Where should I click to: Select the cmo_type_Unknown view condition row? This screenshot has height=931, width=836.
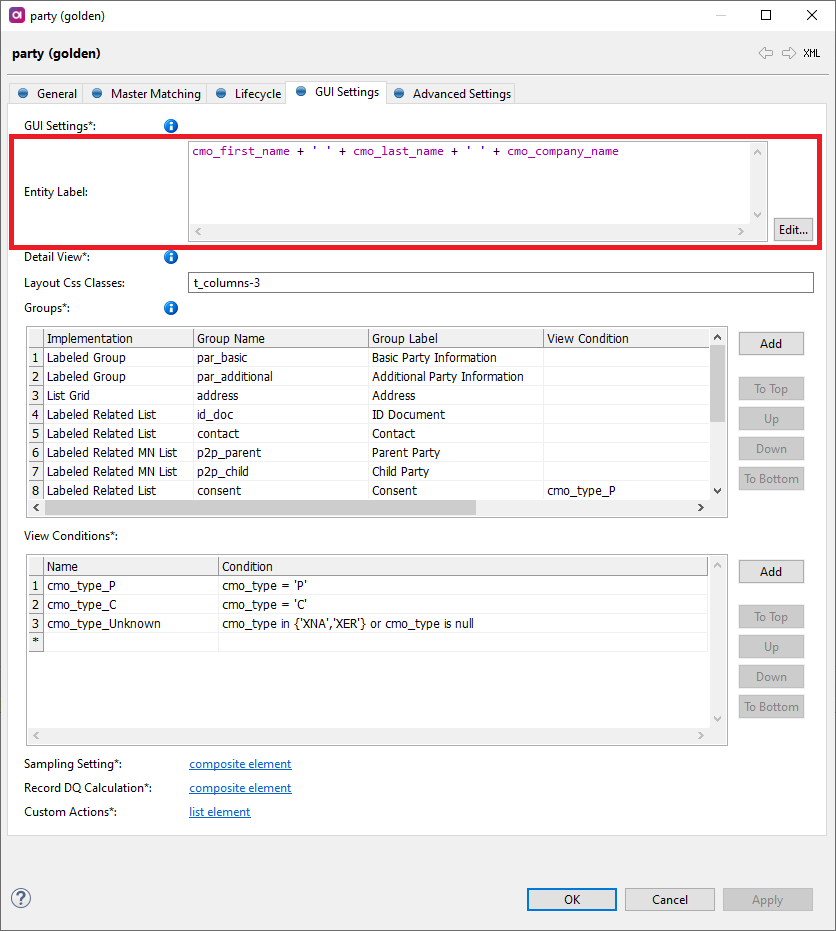(x=104, y=623)
